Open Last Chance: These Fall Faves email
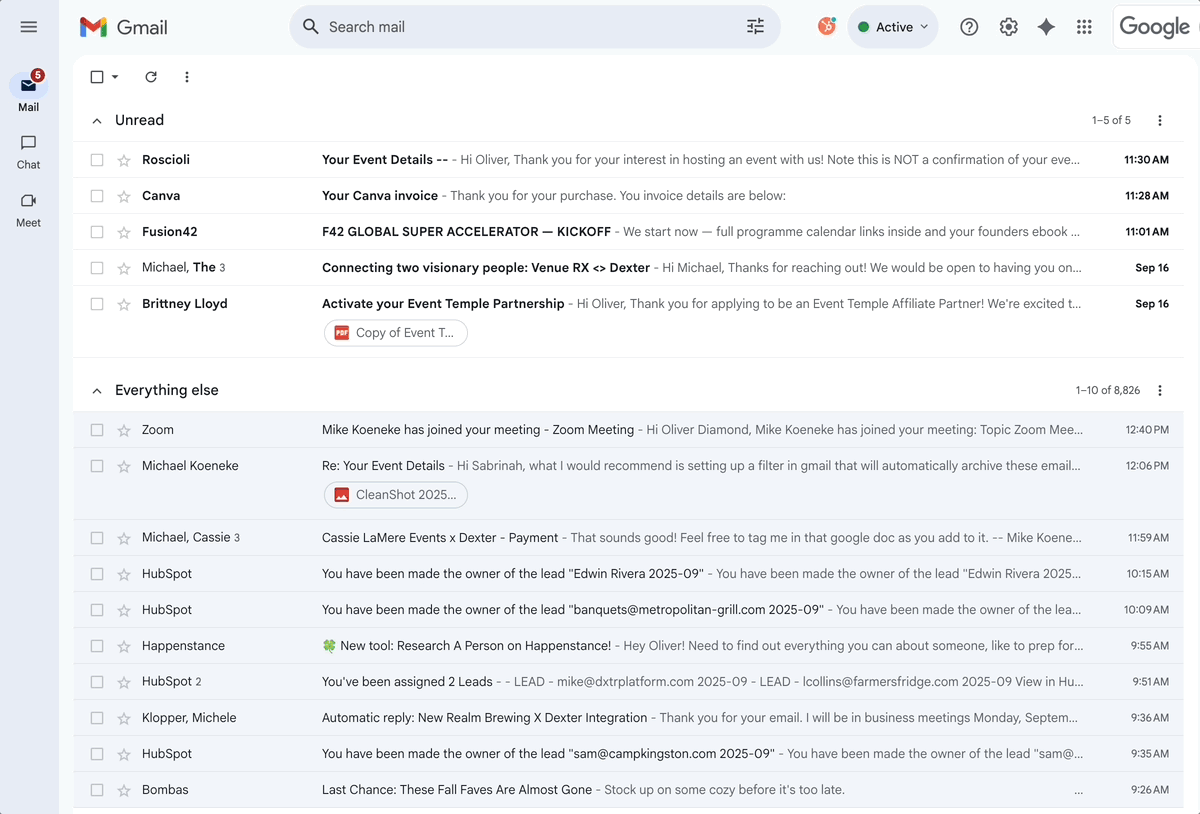Image resolution: width=1200 pixels, height=814 pixels. 628,790
